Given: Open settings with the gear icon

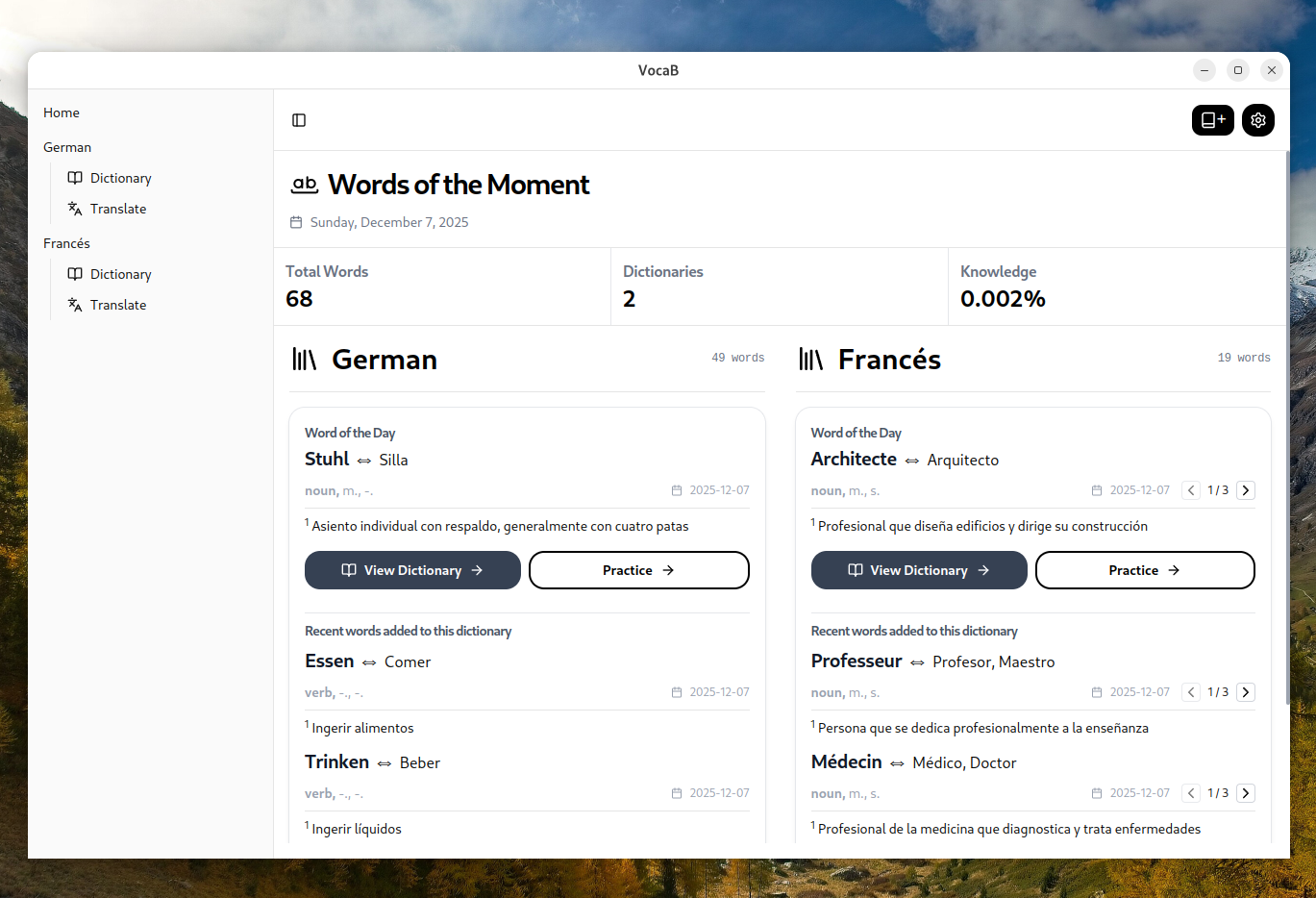Looking at the screenshot, I should pyautogui.click(x=1257, y=120).
